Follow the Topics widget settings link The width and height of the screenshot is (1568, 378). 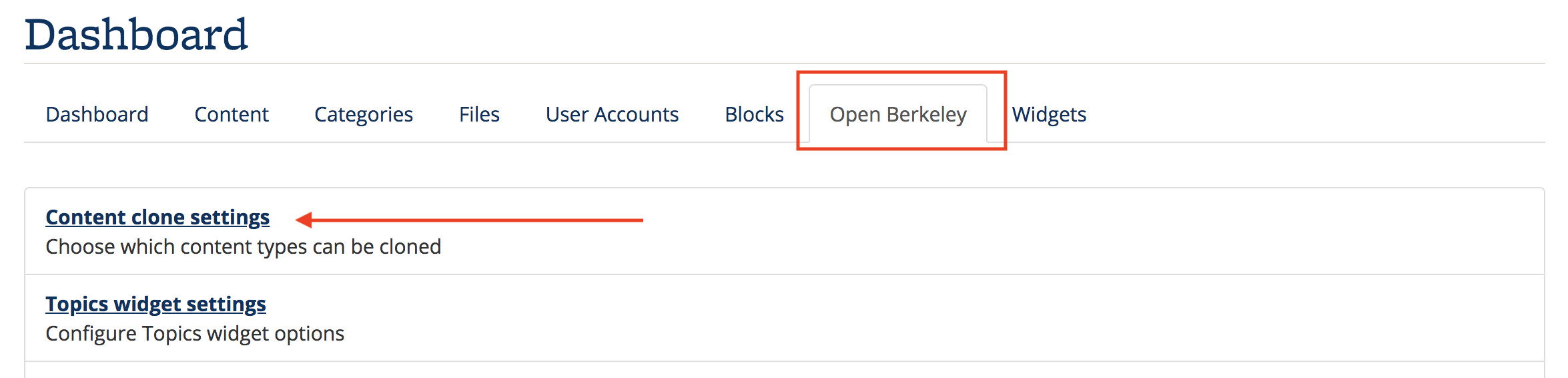coord(155,305)
